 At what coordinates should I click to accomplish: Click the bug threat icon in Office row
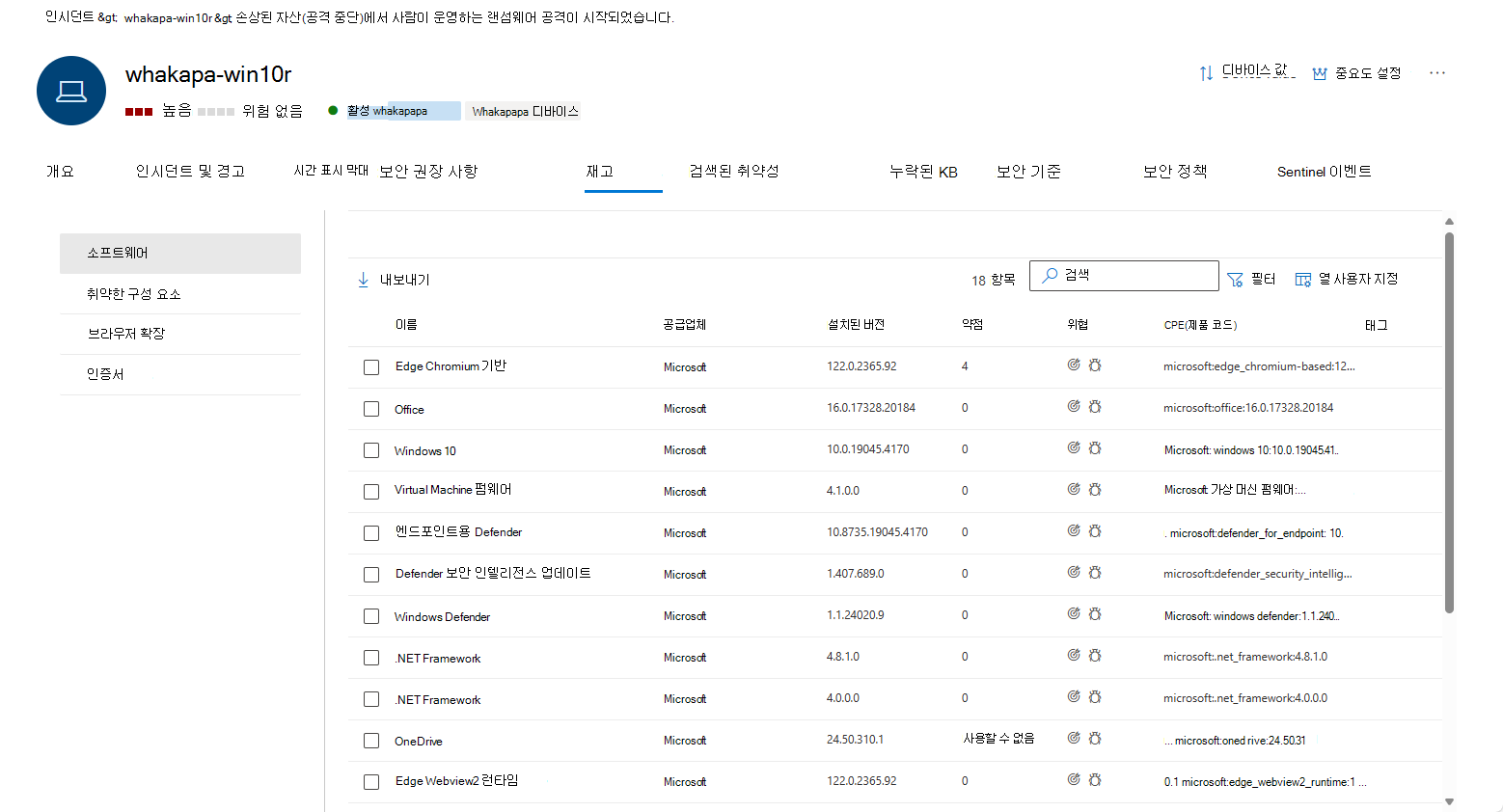tap(1095, 407)
